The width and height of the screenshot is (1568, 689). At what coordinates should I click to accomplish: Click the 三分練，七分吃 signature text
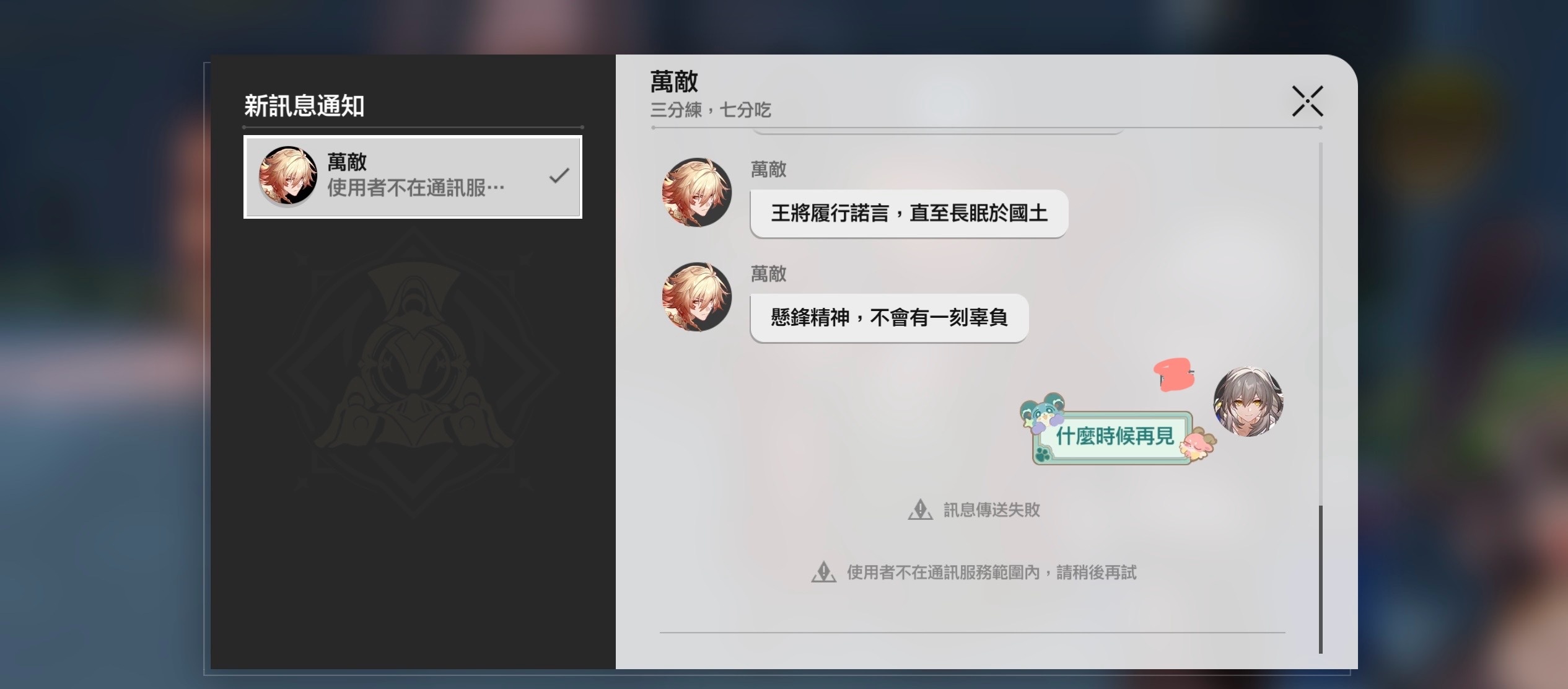click(711, 110)
